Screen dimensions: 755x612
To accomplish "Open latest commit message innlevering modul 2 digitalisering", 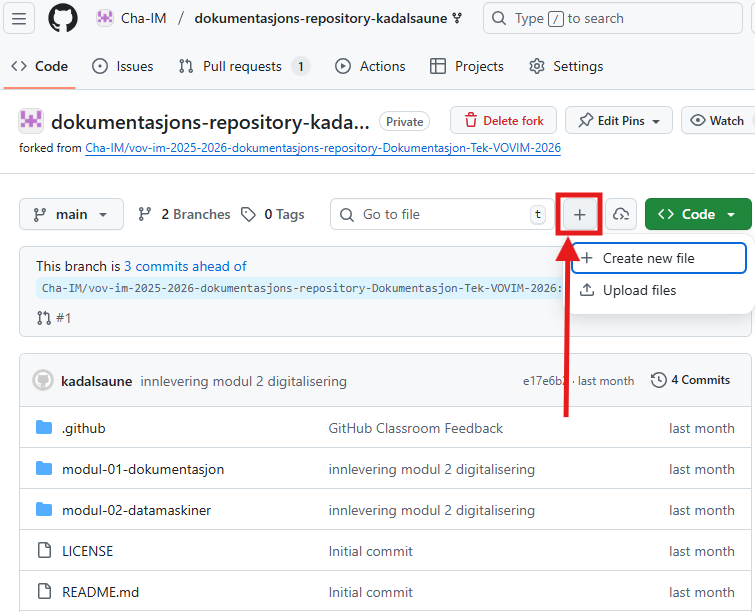I will (x=244, y=381).
